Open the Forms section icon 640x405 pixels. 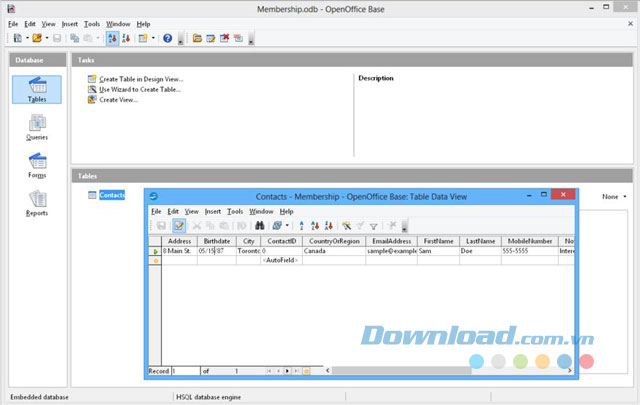point(36,165)
